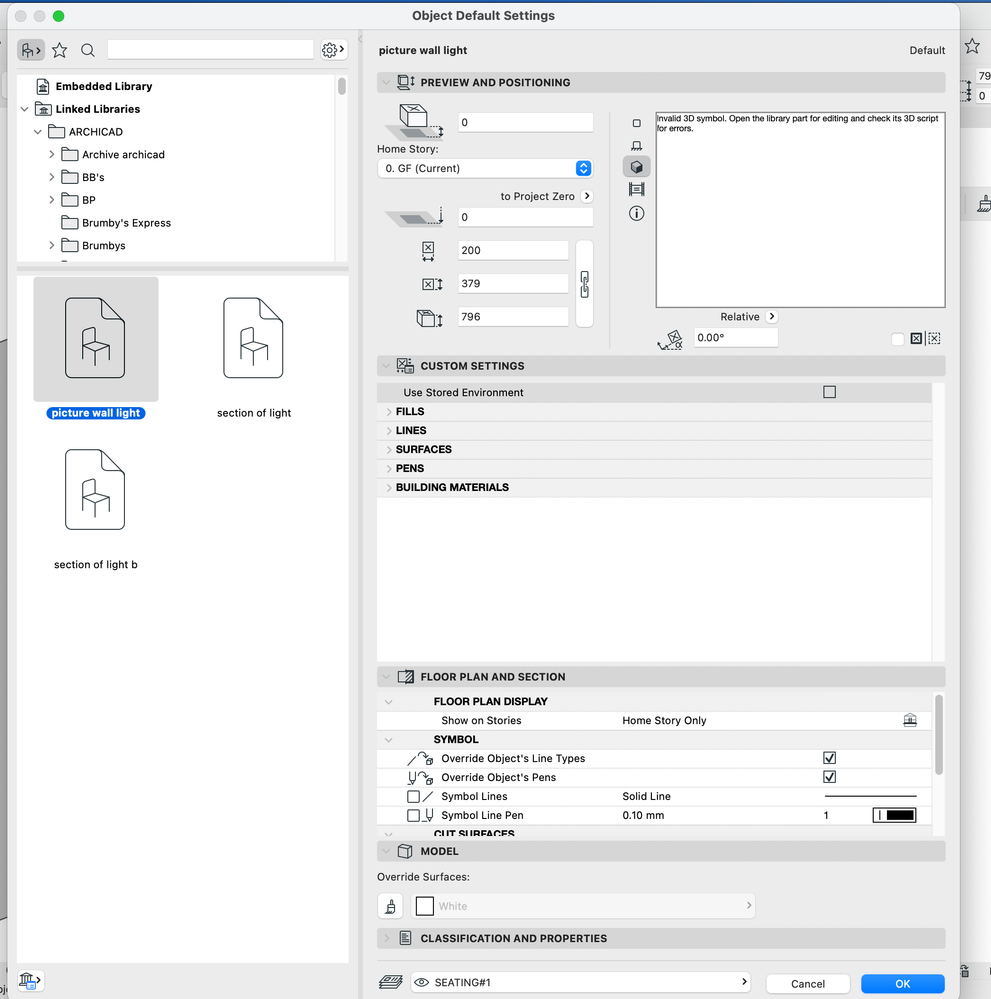Expand FILLS parameter group
This screenshot has height=999, width=991.
pos(388,412)
